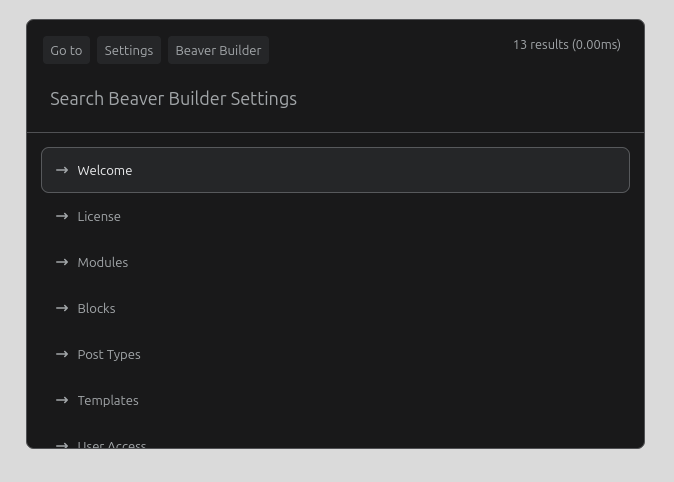
Task: Click the arrow icon beside Welcome
Action: pos(62,170)
